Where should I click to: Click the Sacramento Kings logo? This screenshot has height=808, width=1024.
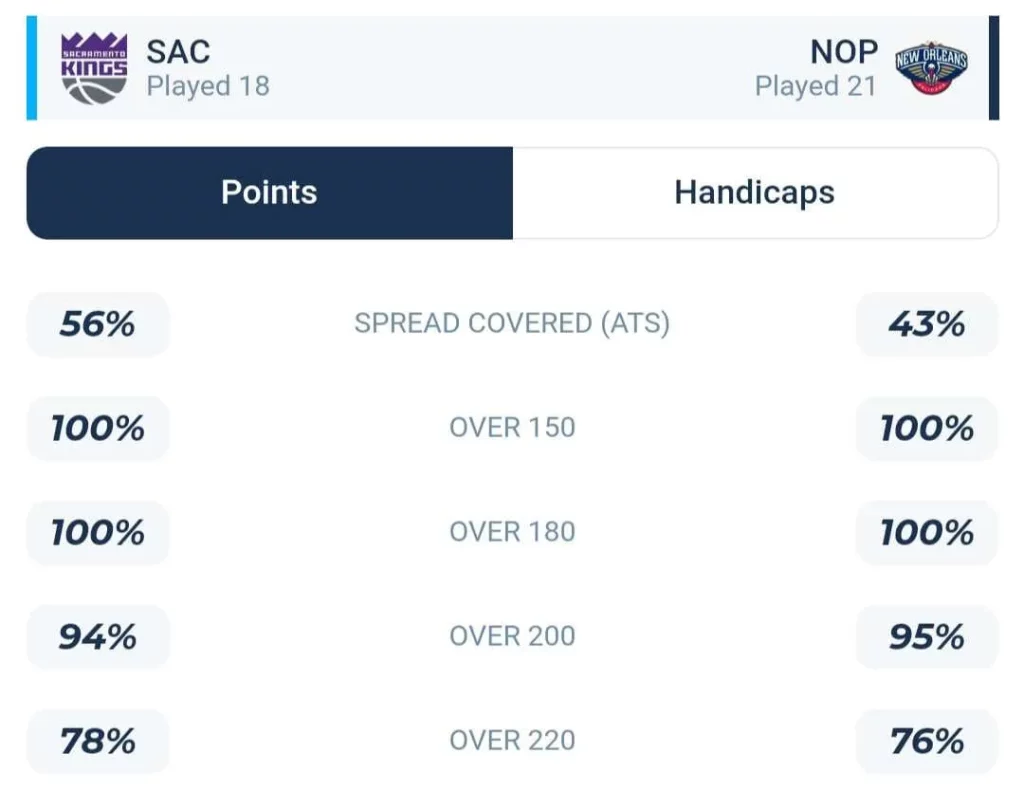(x=94, y=68)
